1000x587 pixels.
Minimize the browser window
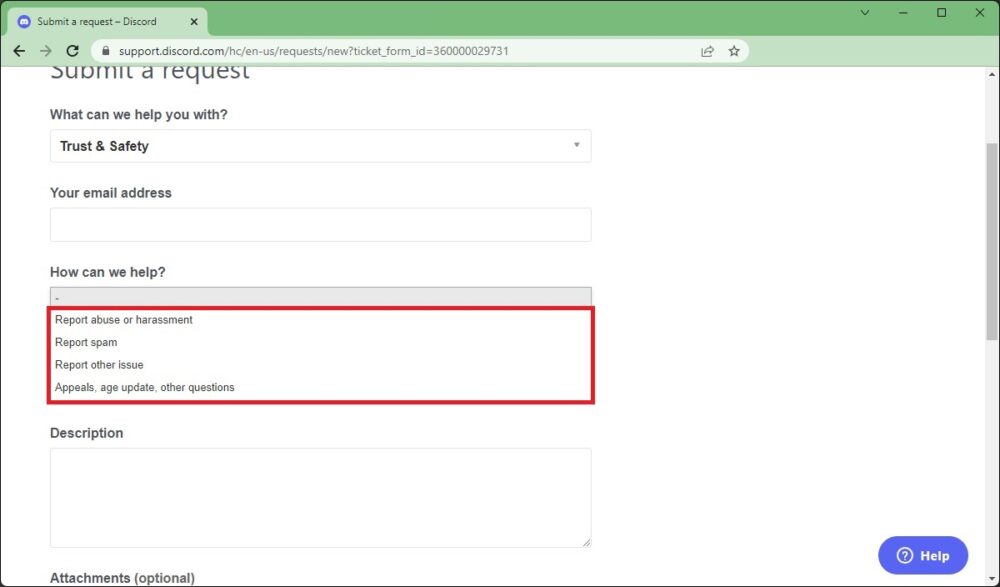pos(903,13)
